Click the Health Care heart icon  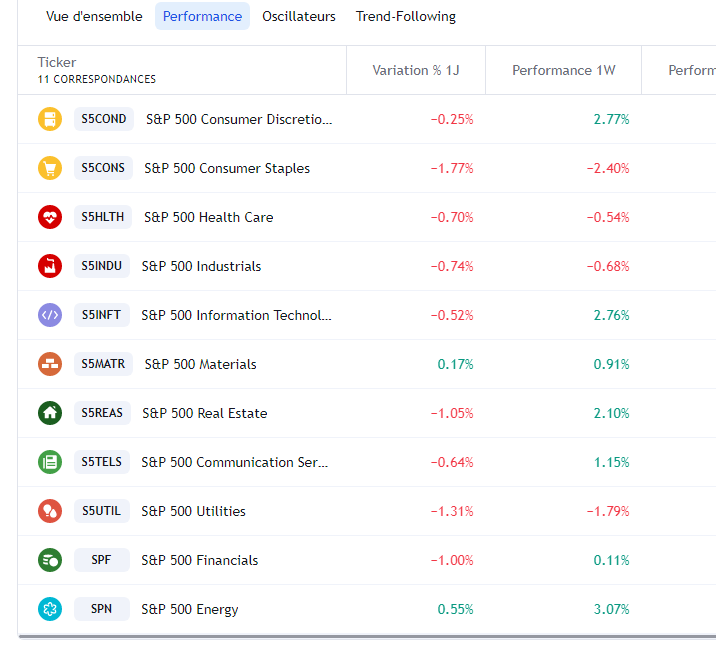[50, 217]
